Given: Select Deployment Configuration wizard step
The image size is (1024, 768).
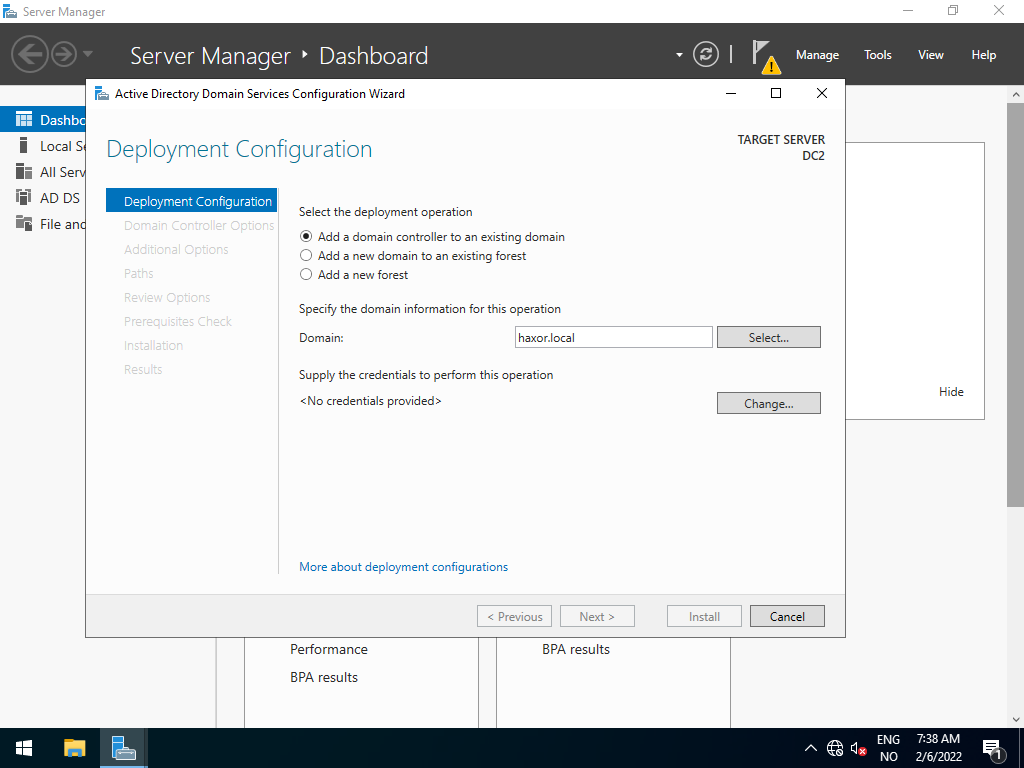Looking at the screenshot, I should click(x=191, y=201).
